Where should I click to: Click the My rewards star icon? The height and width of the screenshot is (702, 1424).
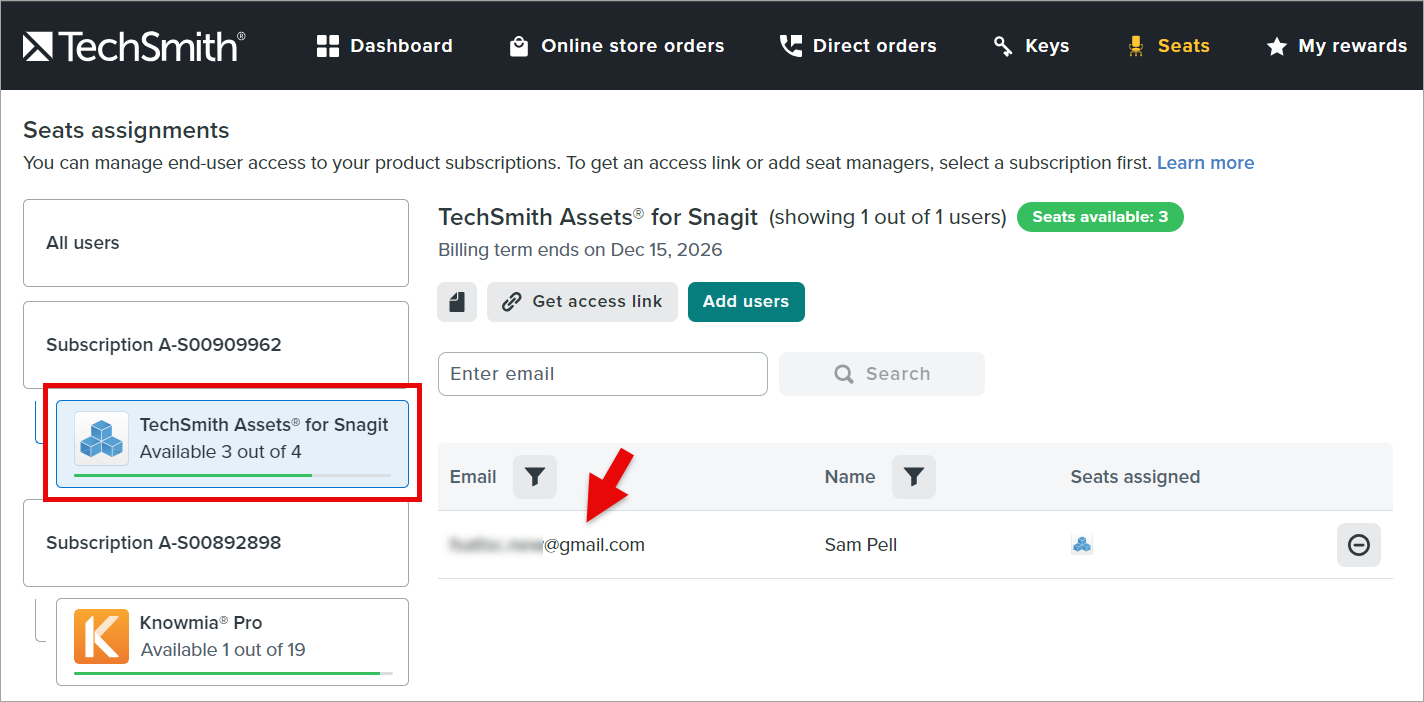click(x=1276, y=46)
